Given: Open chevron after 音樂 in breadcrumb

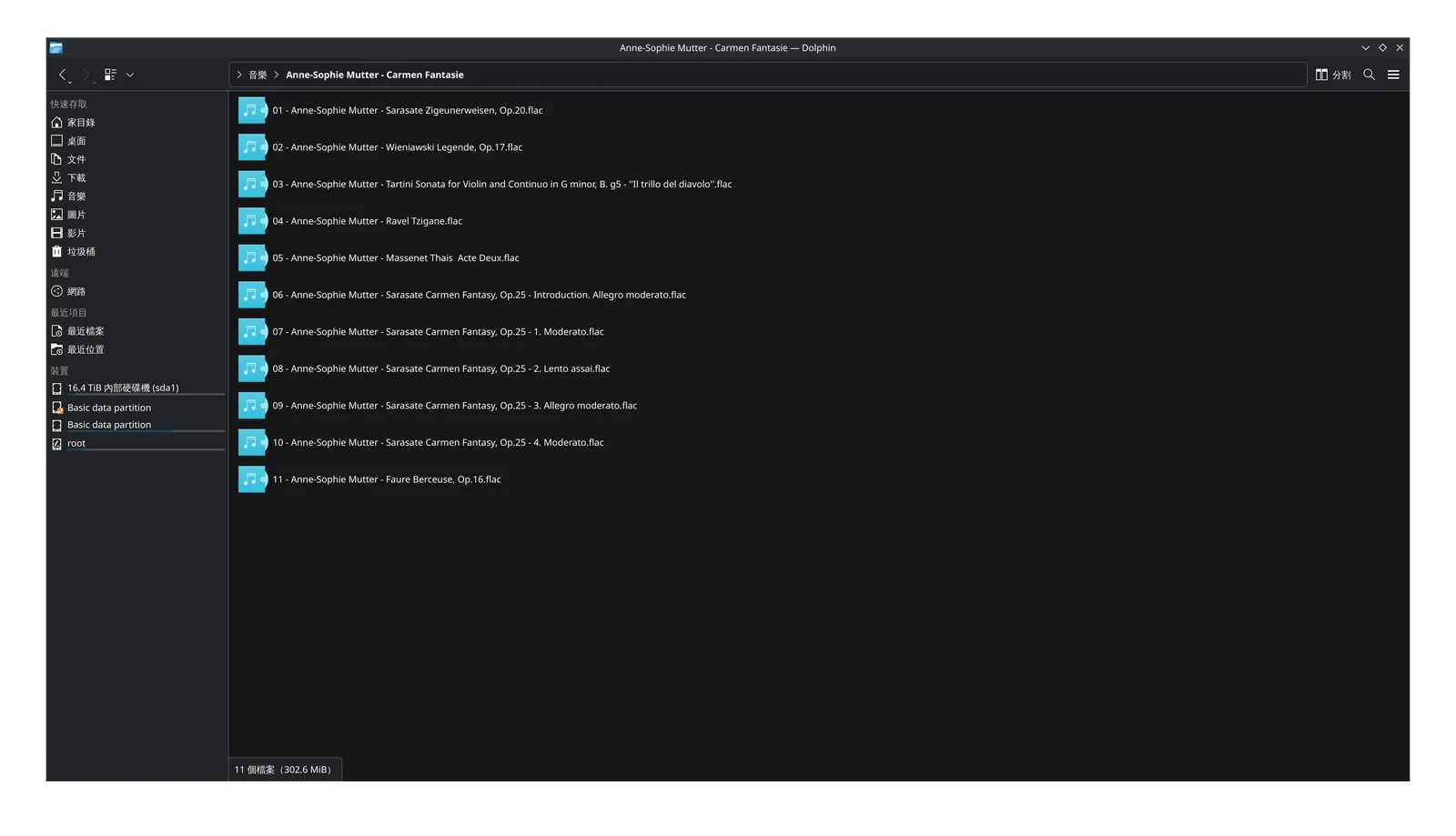Looking at the screenshot, I should pyautogui.click(x=277, y=75).
